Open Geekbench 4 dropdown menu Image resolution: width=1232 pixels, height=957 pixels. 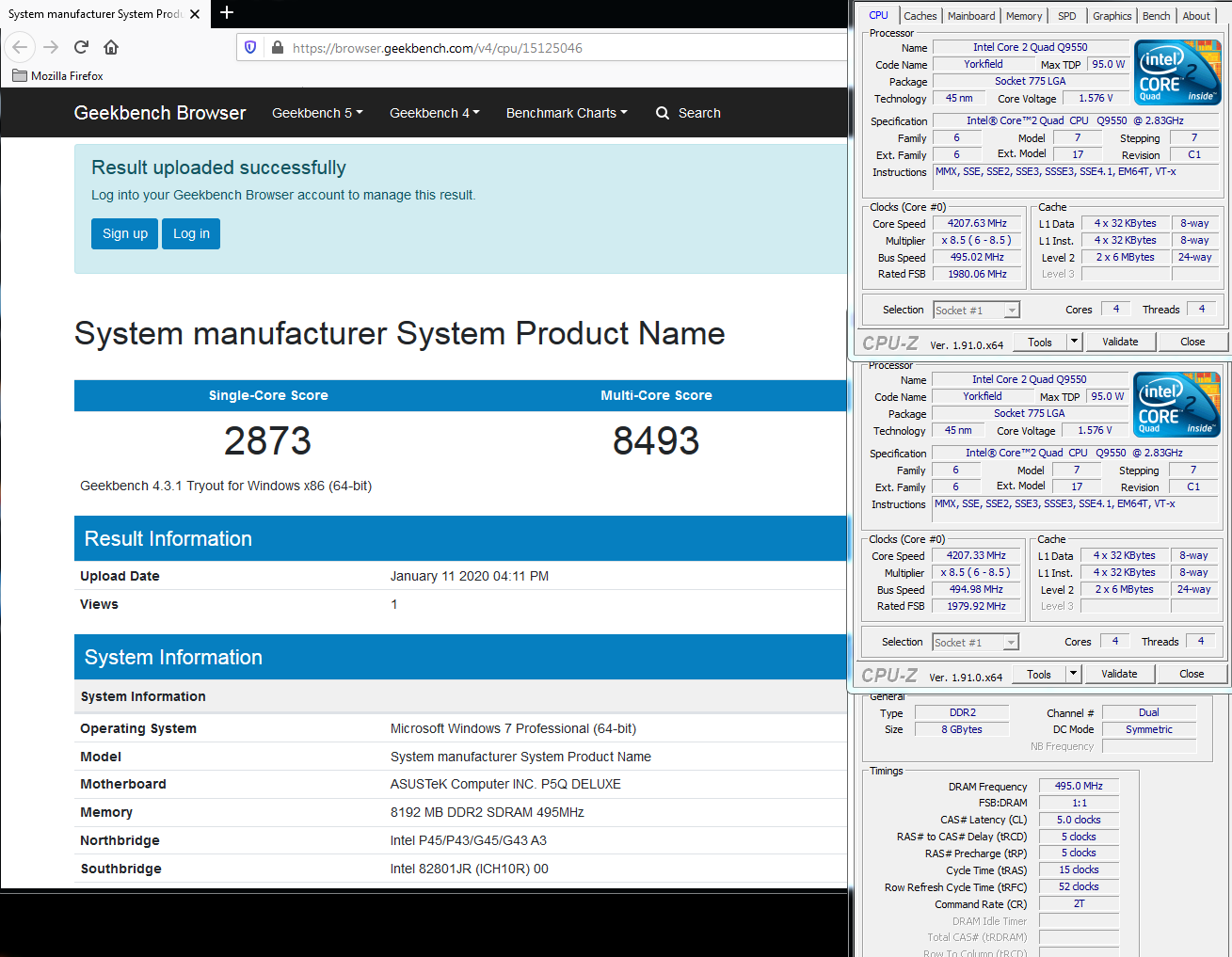tap(435, 113)
